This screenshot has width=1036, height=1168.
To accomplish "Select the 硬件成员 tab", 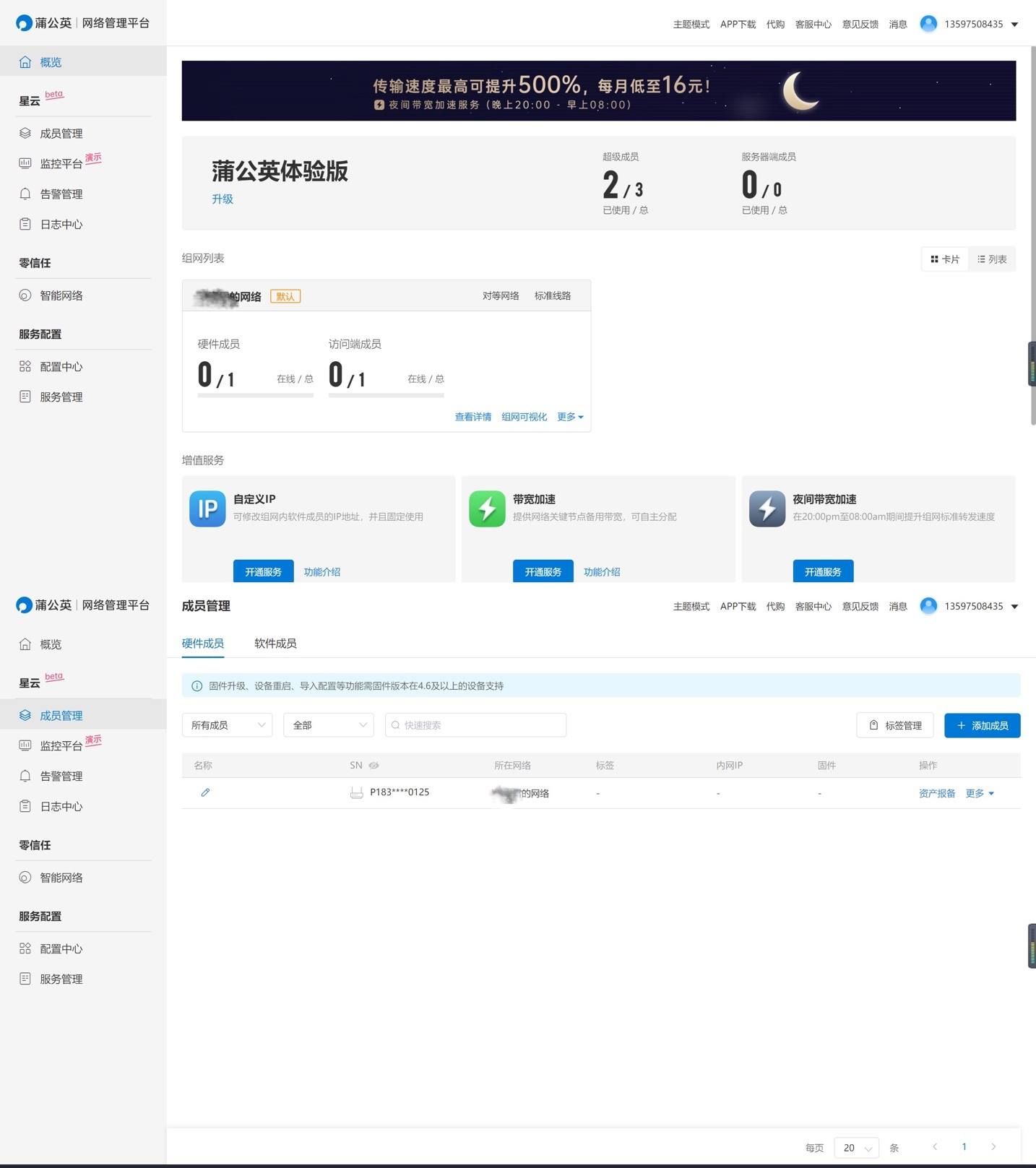I will coord(203,644).
